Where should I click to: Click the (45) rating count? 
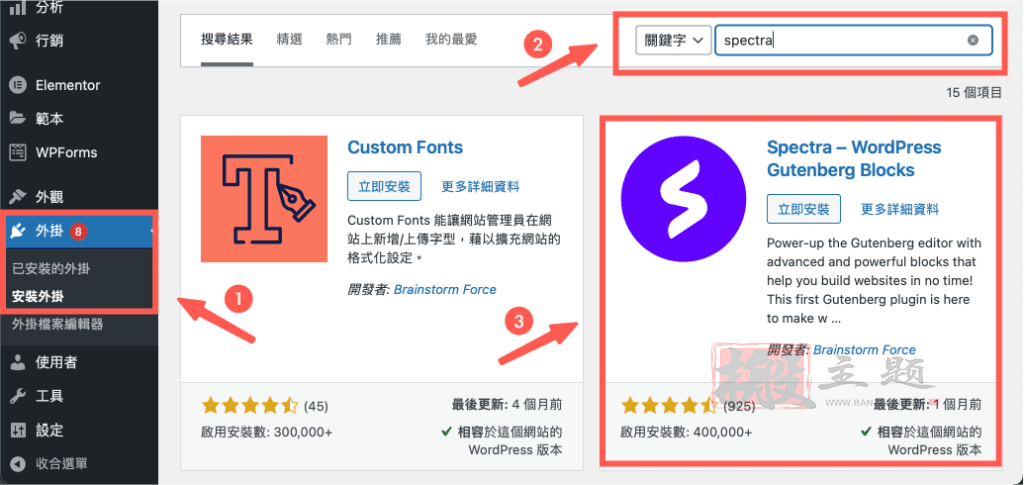pyautogui.click(x=316, y=406)
